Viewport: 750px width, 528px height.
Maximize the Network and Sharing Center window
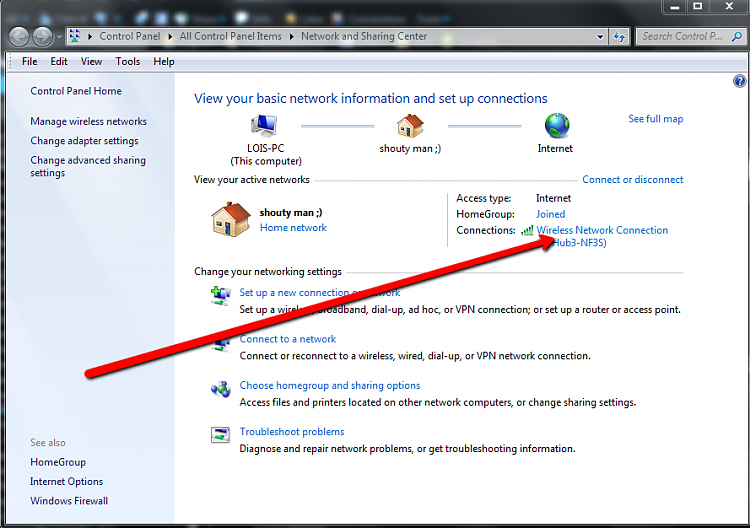tap(698, 7)
